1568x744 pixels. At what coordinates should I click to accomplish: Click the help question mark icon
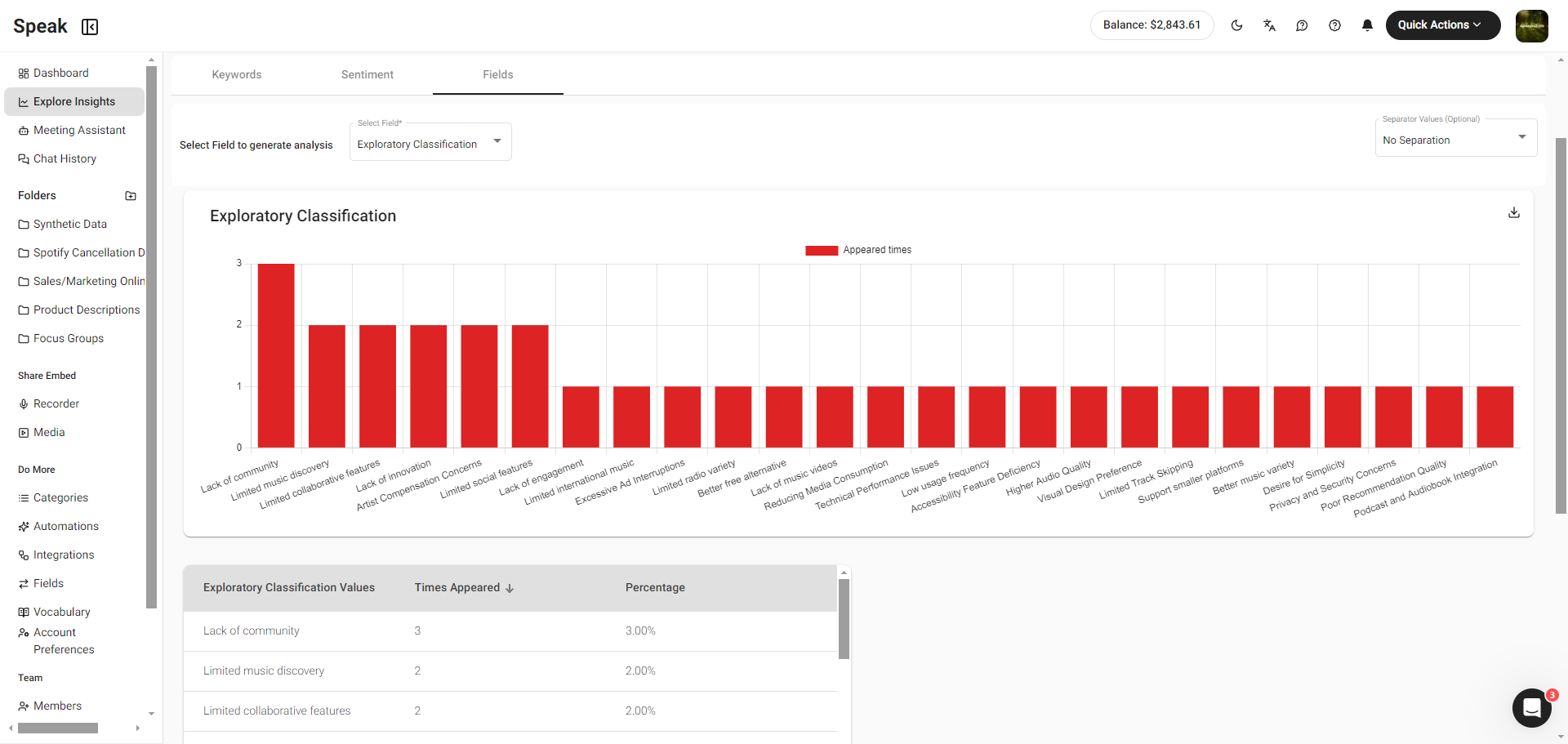point(1334,25)
